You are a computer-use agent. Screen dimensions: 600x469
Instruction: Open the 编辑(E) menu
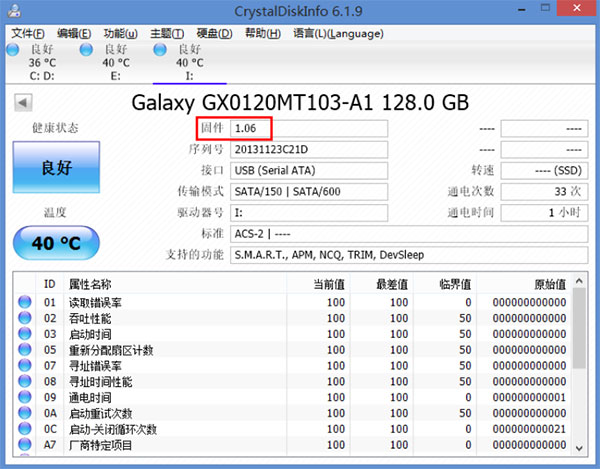[74, 34]
